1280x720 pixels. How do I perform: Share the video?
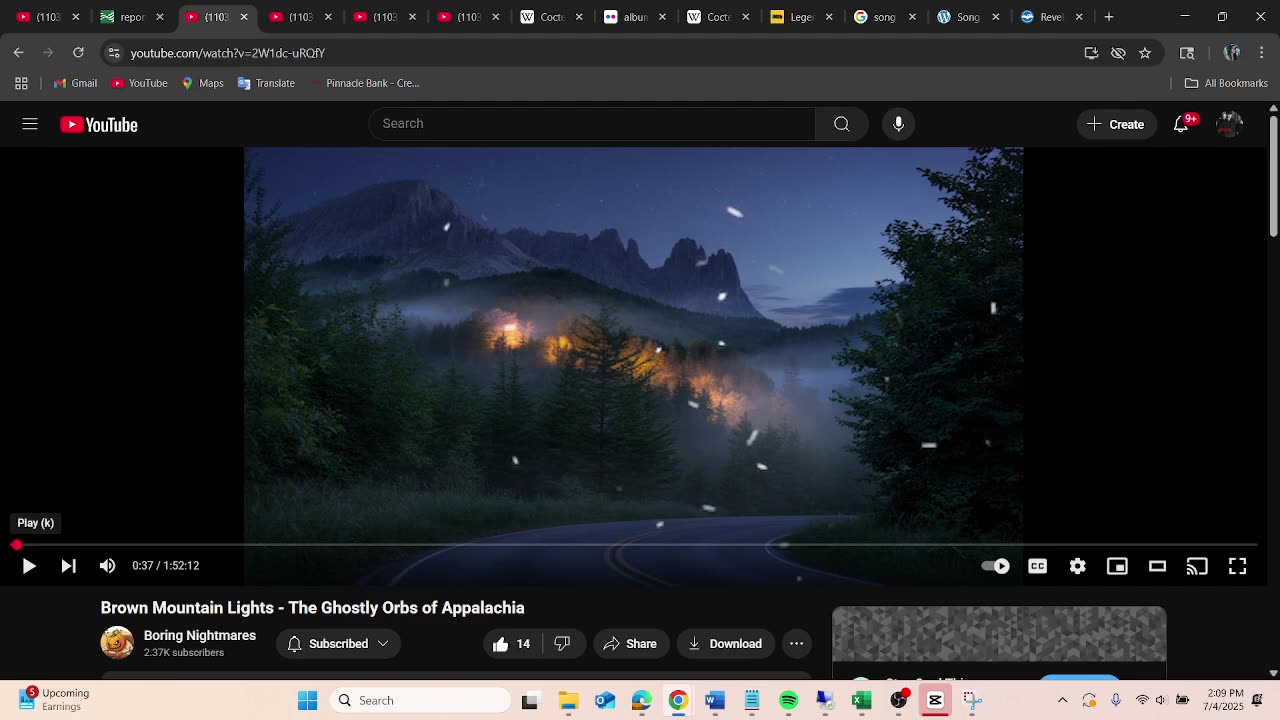pos(630,644)
